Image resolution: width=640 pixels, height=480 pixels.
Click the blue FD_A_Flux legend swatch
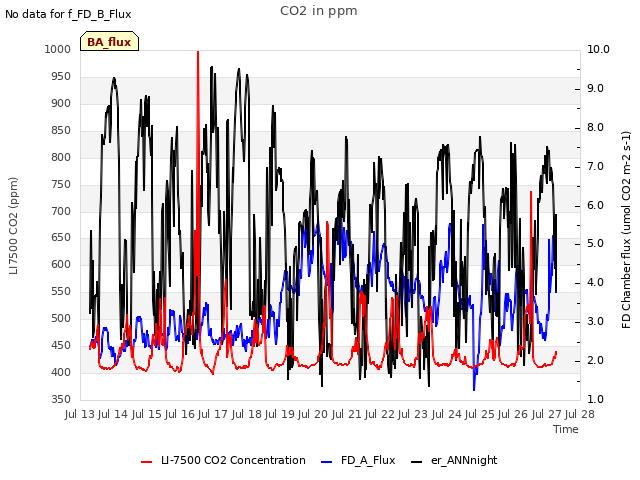coord(327,462)
